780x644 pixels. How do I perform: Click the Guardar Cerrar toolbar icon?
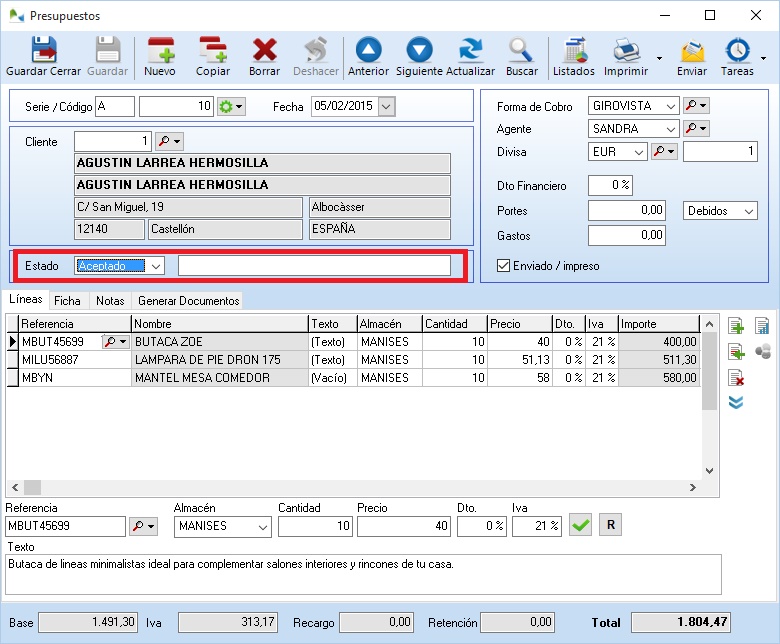coord(43,56)
